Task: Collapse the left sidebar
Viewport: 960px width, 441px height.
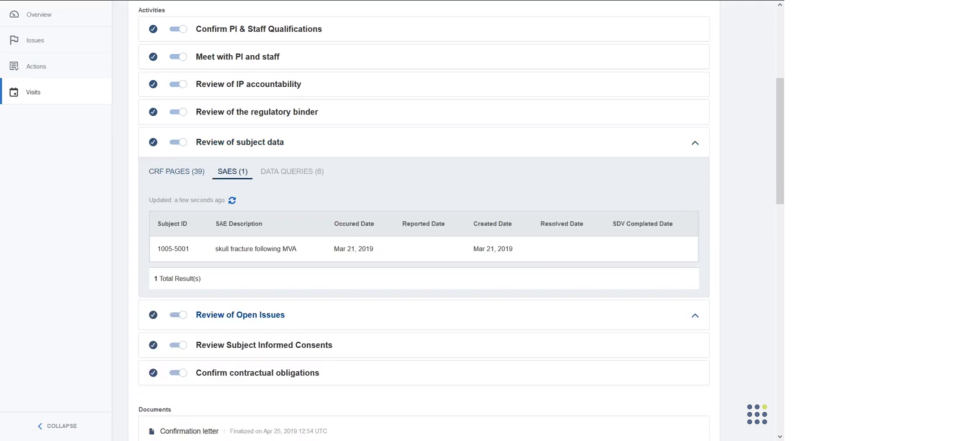Action: (x=56, y=426)
